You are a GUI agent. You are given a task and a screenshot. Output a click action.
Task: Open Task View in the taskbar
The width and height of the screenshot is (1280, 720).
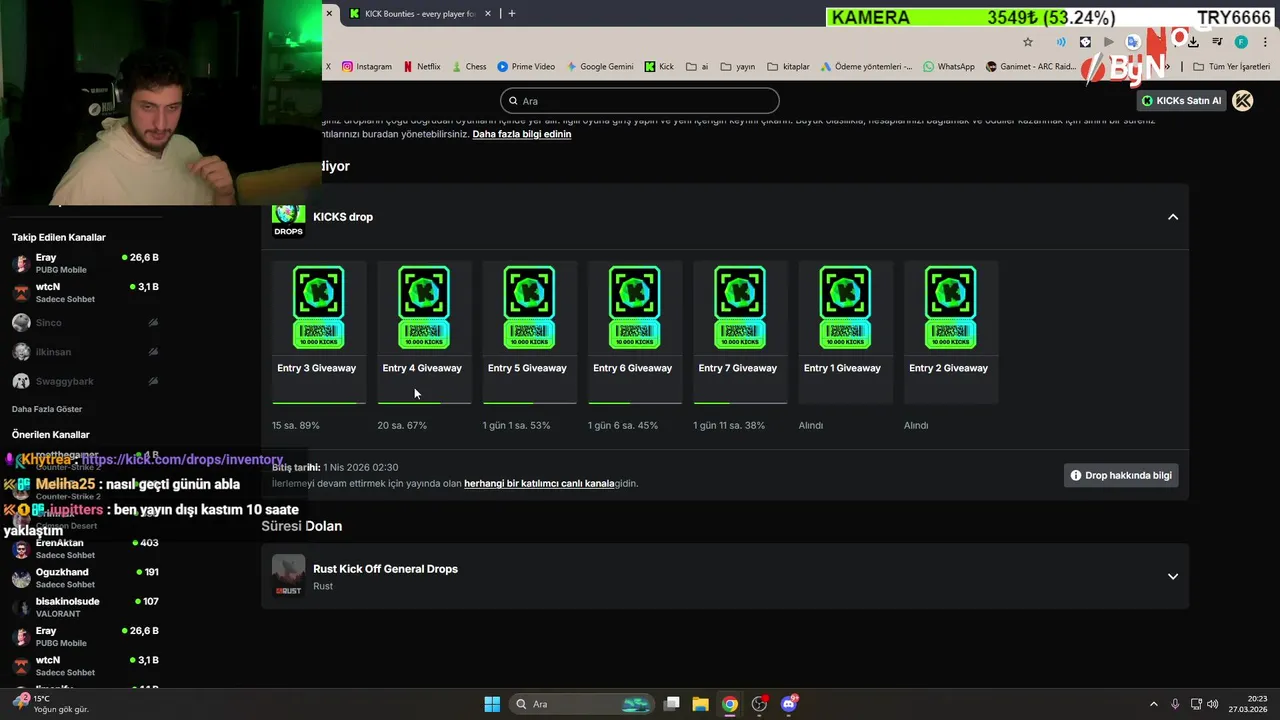[x=672, y=704]
